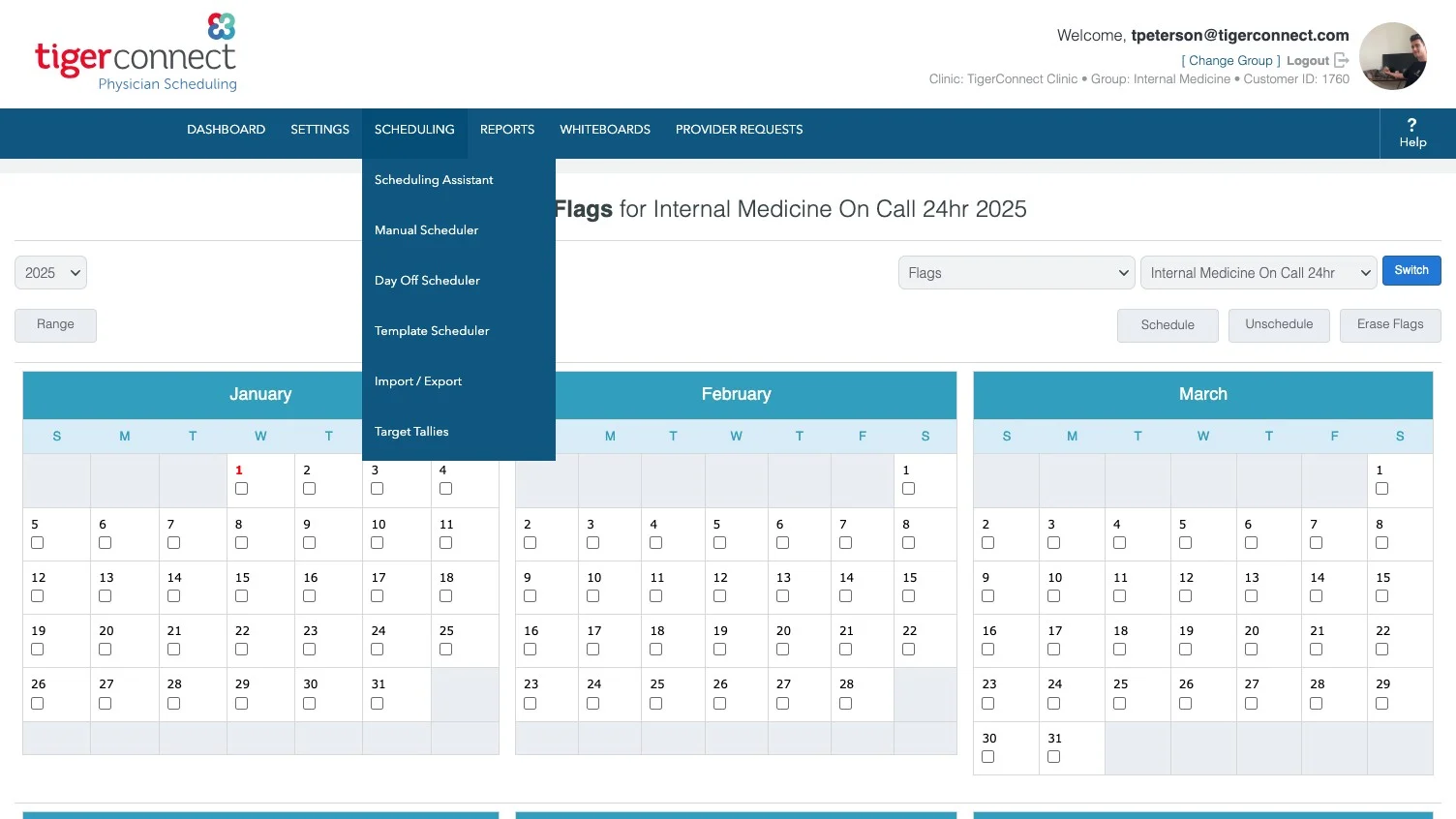Check the February 5 checkbox
Image resolution: width=1456 pixels, height=819 pixels.
[x=719, y=543]
